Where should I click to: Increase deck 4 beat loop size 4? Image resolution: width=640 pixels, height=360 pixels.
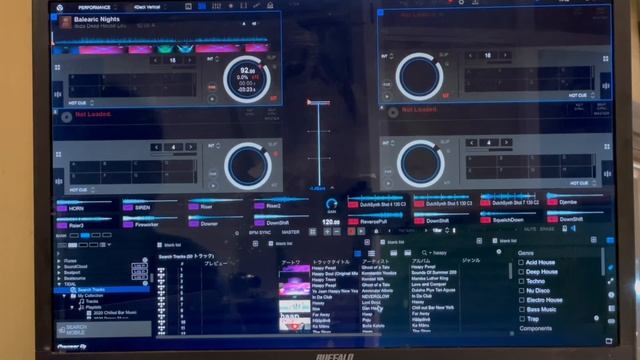coord(506,142)
